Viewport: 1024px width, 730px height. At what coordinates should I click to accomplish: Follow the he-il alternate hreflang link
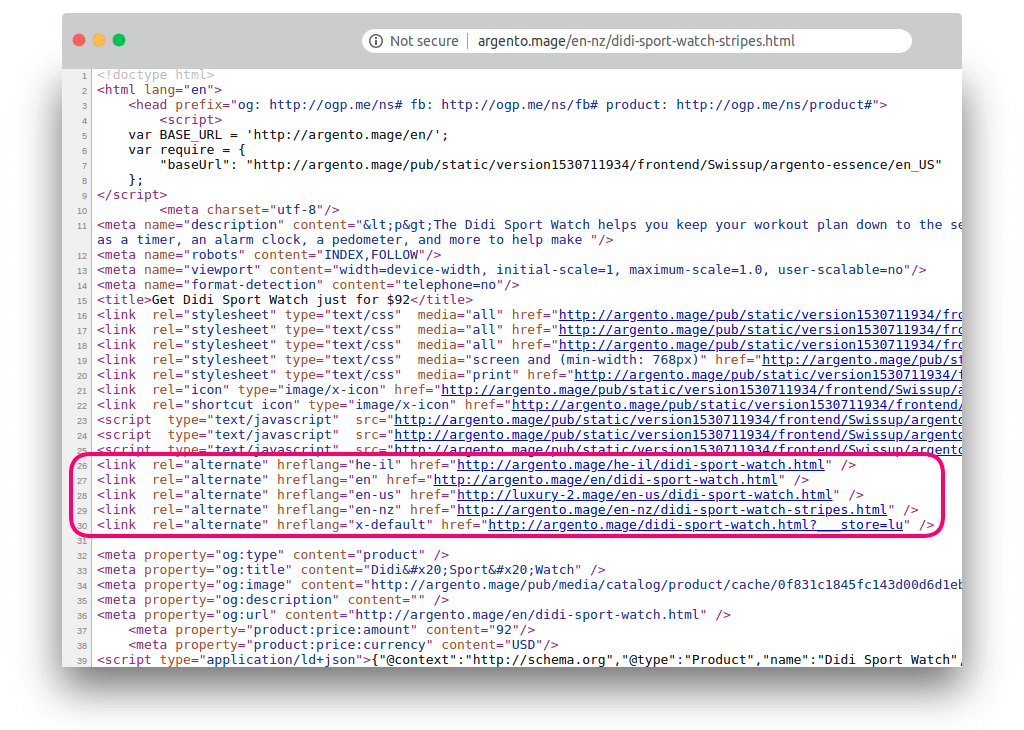[x=641, y=465]
